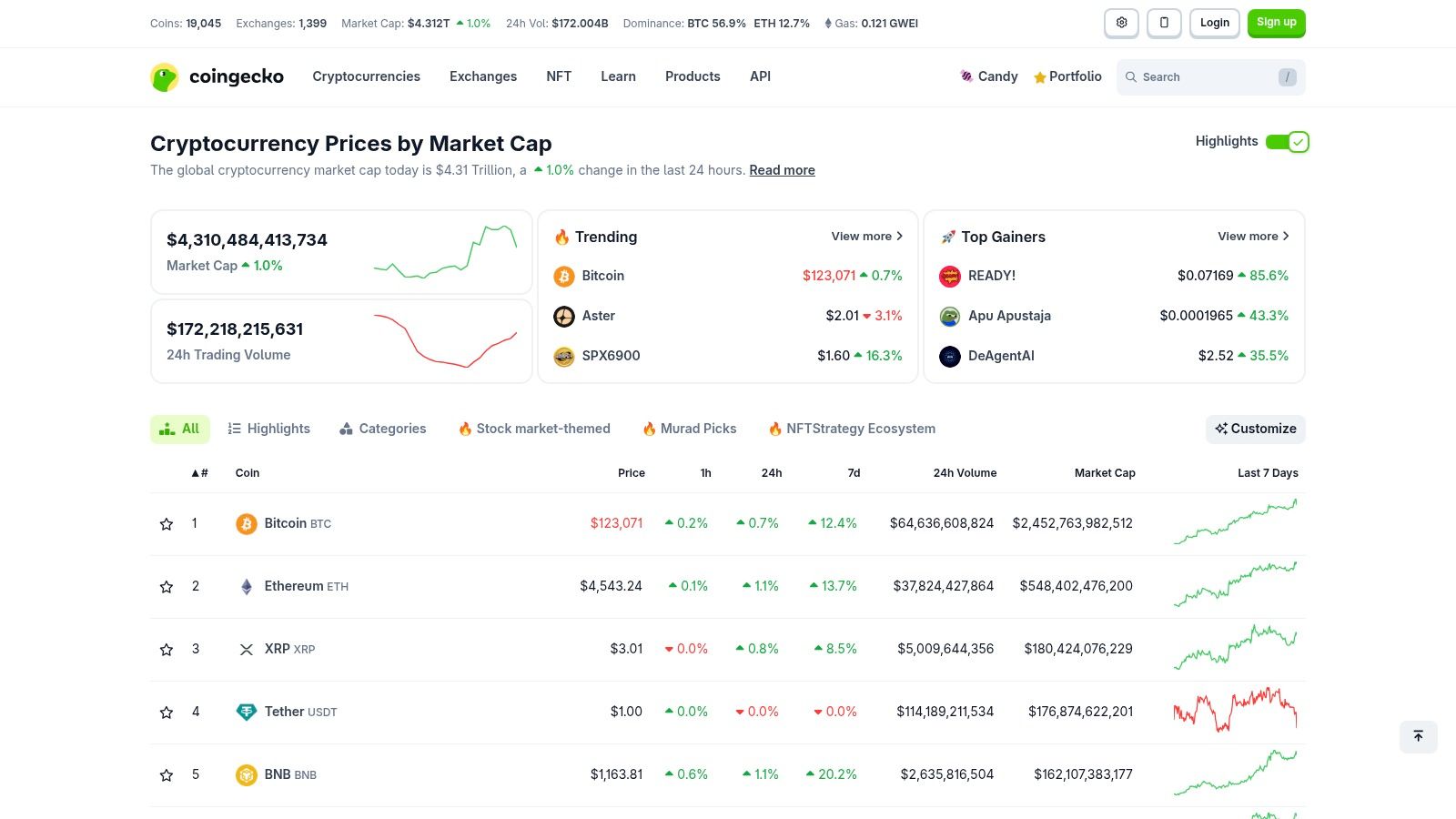Click the Sign up button
The height and width of the screenshot is (819, 1456).
[x=1276, y=23]
